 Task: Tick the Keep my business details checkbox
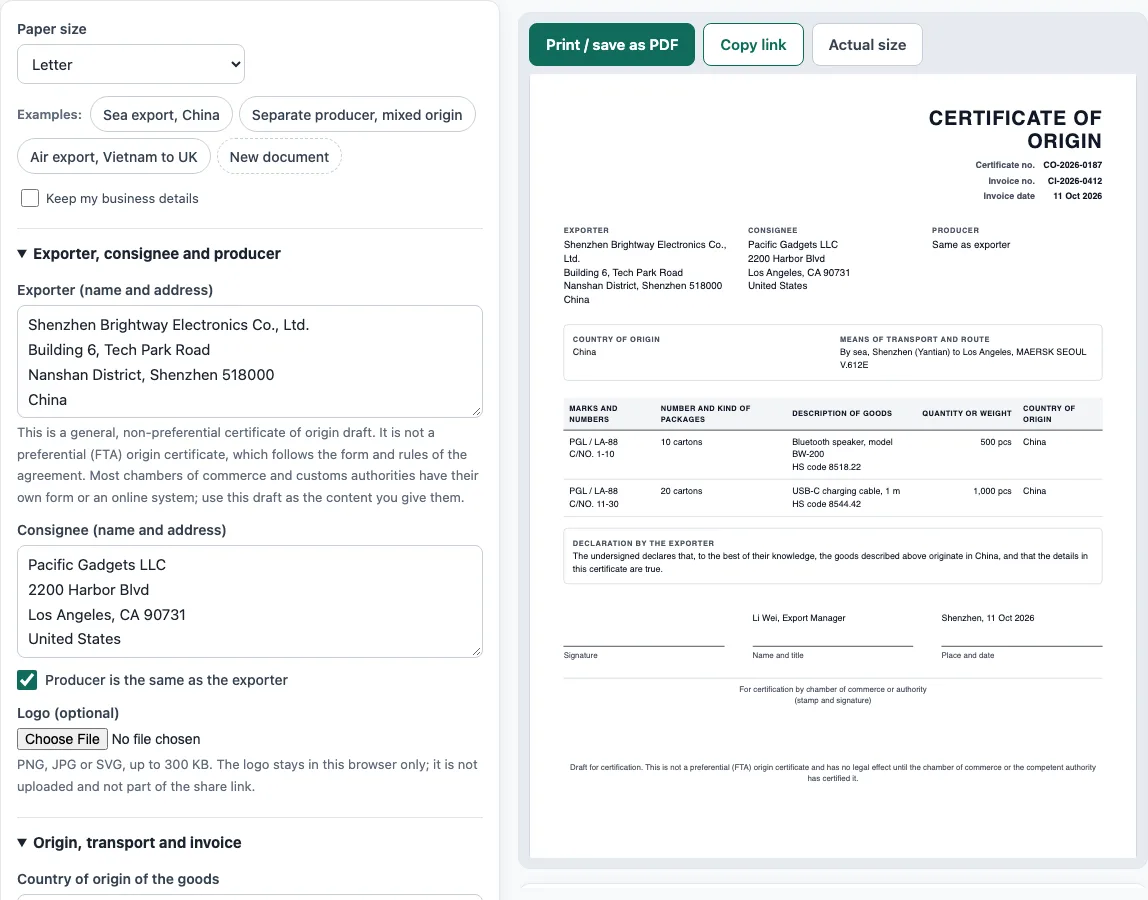pos(30,198)
